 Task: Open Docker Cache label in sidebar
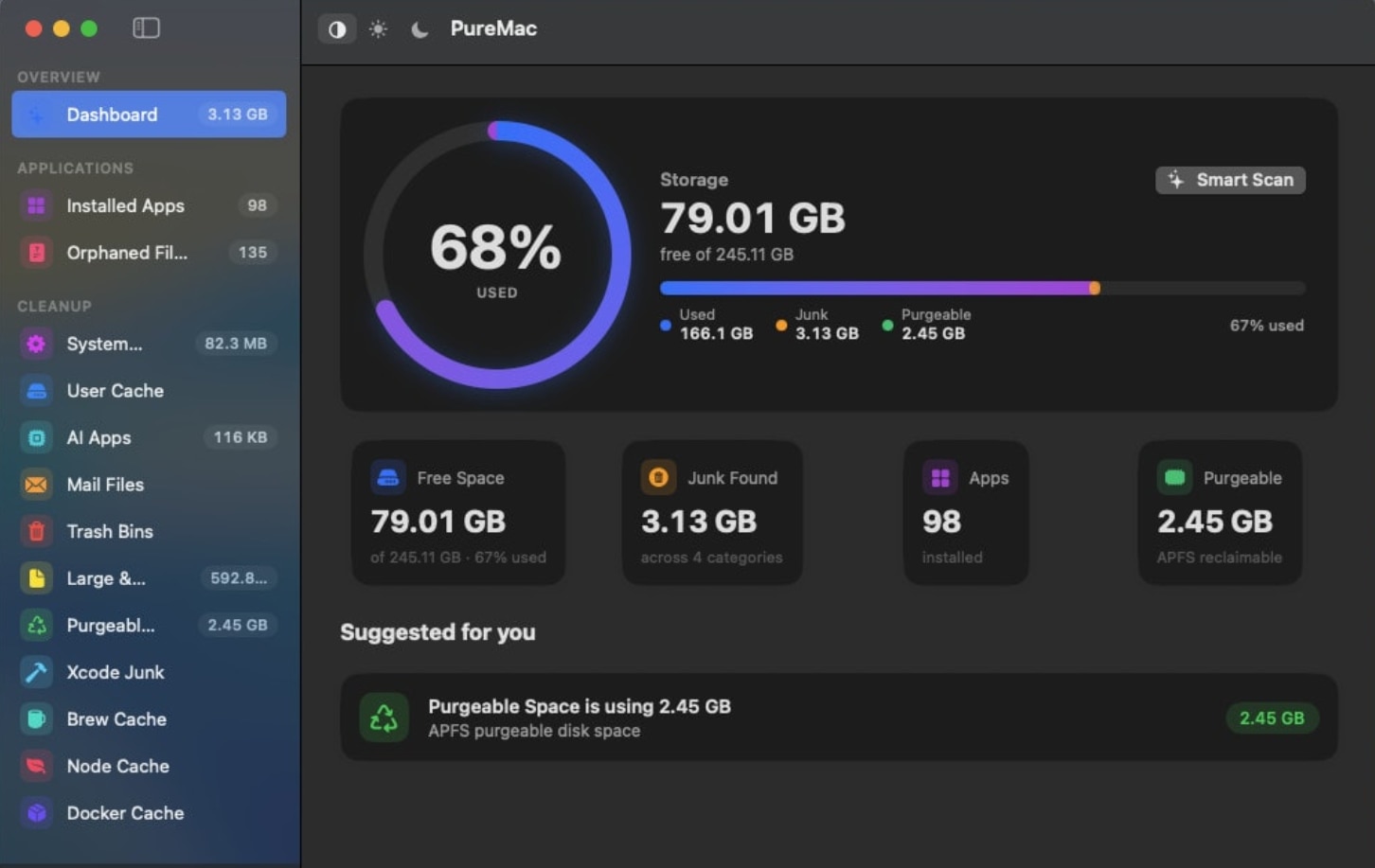pos(125,813)
